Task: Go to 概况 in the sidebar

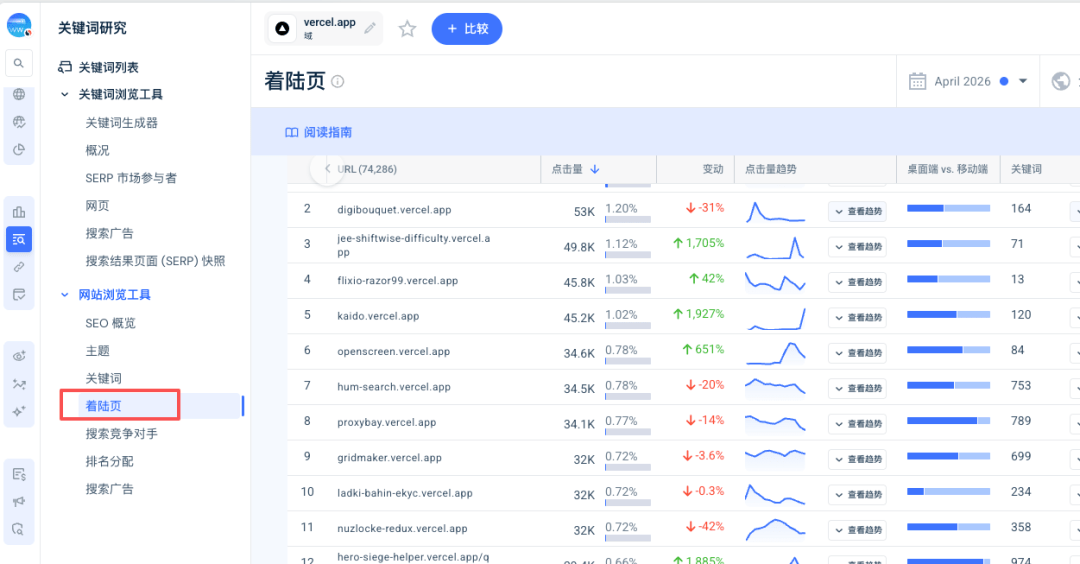Action: 97,150
